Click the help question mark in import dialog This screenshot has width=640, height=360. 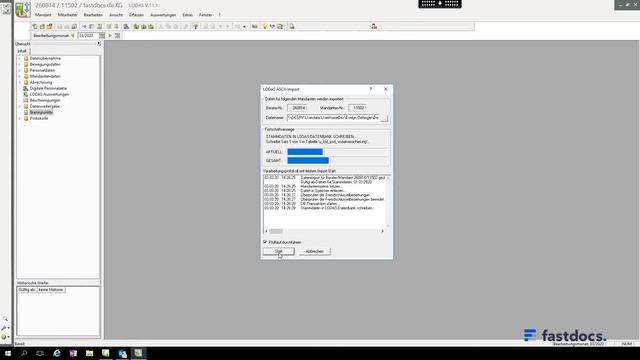click(x=371, y=89)
